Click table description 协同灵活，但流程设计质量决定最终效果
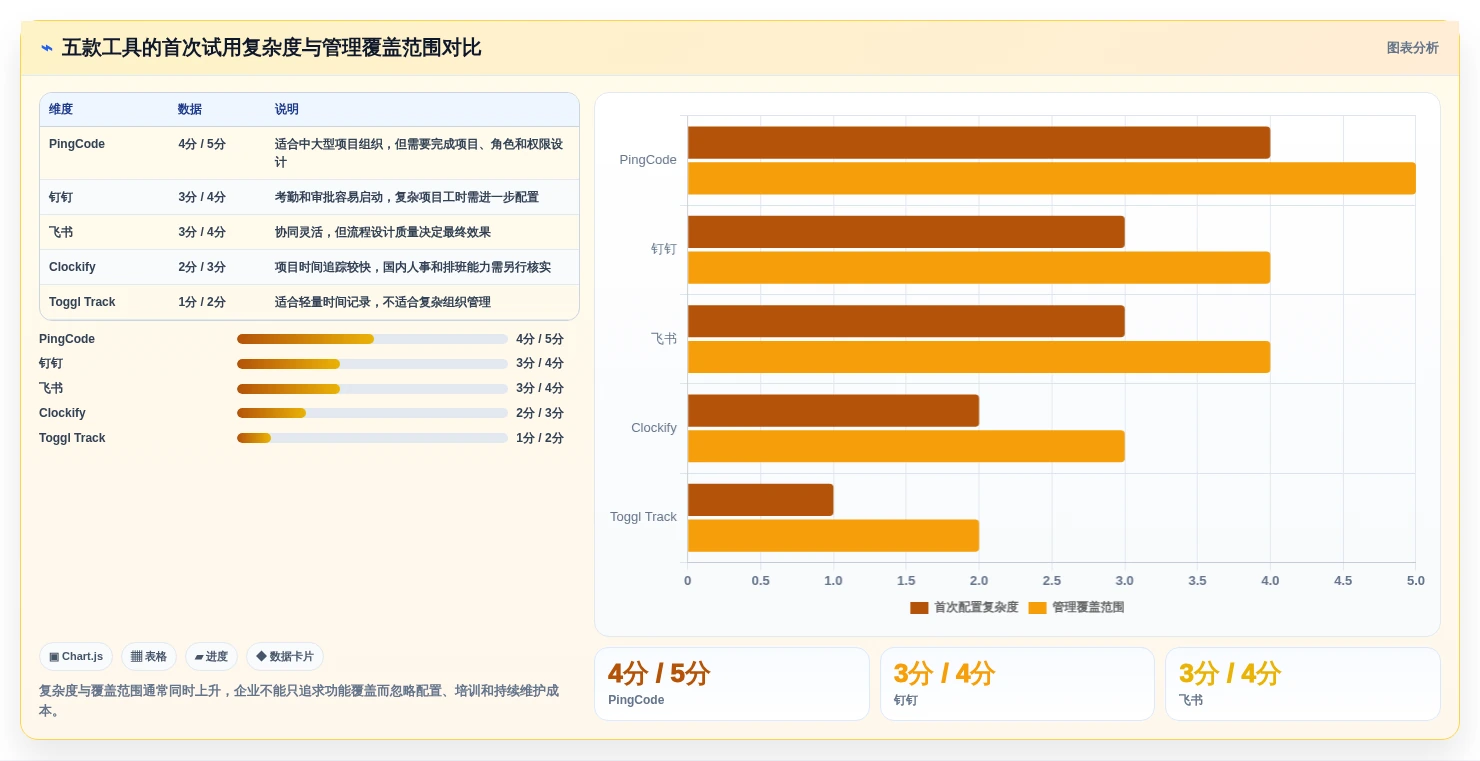Screen dimensions: 1480x761 (x=383, y=232)
